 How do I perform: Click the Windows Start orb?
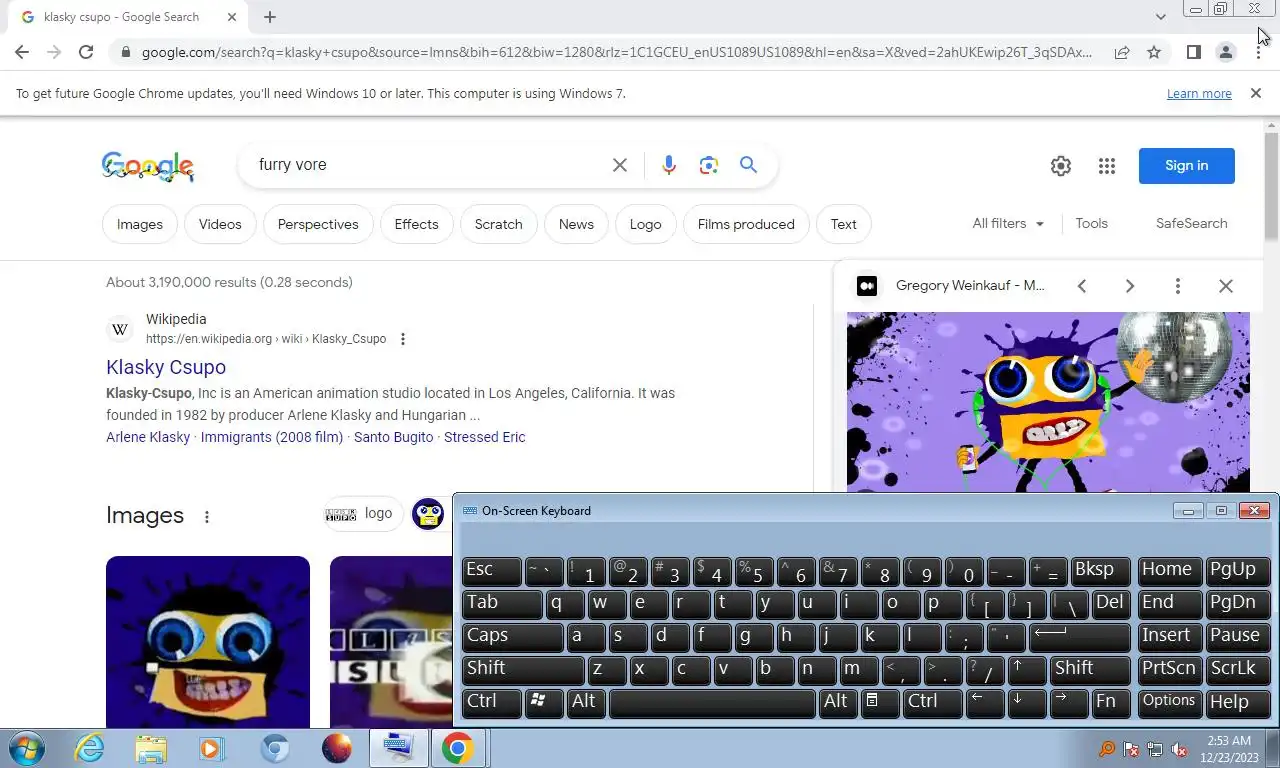point(26,748)
